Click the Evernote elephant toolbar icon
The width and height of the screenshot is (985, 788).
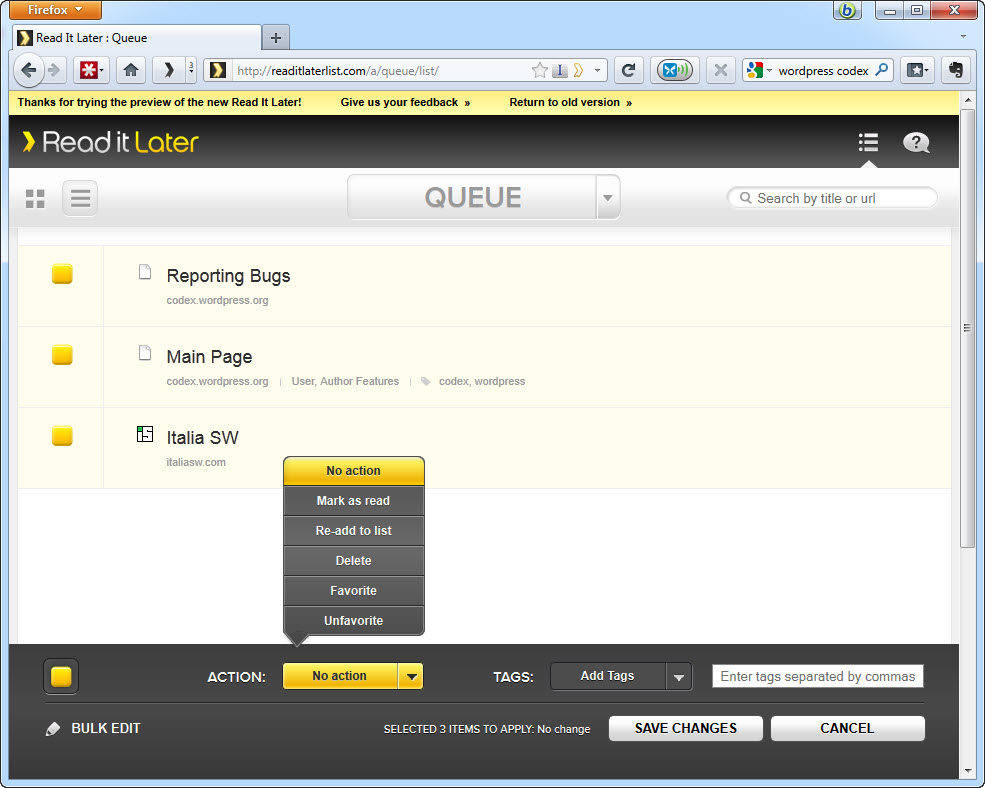[955, 70]
